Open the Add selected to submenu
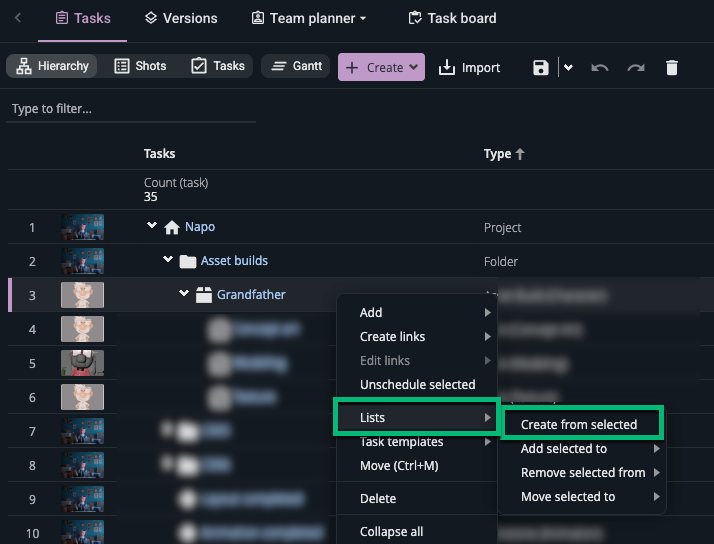This screenshot has width=714, height=544. pyautogui.click(x=581, y=449)
